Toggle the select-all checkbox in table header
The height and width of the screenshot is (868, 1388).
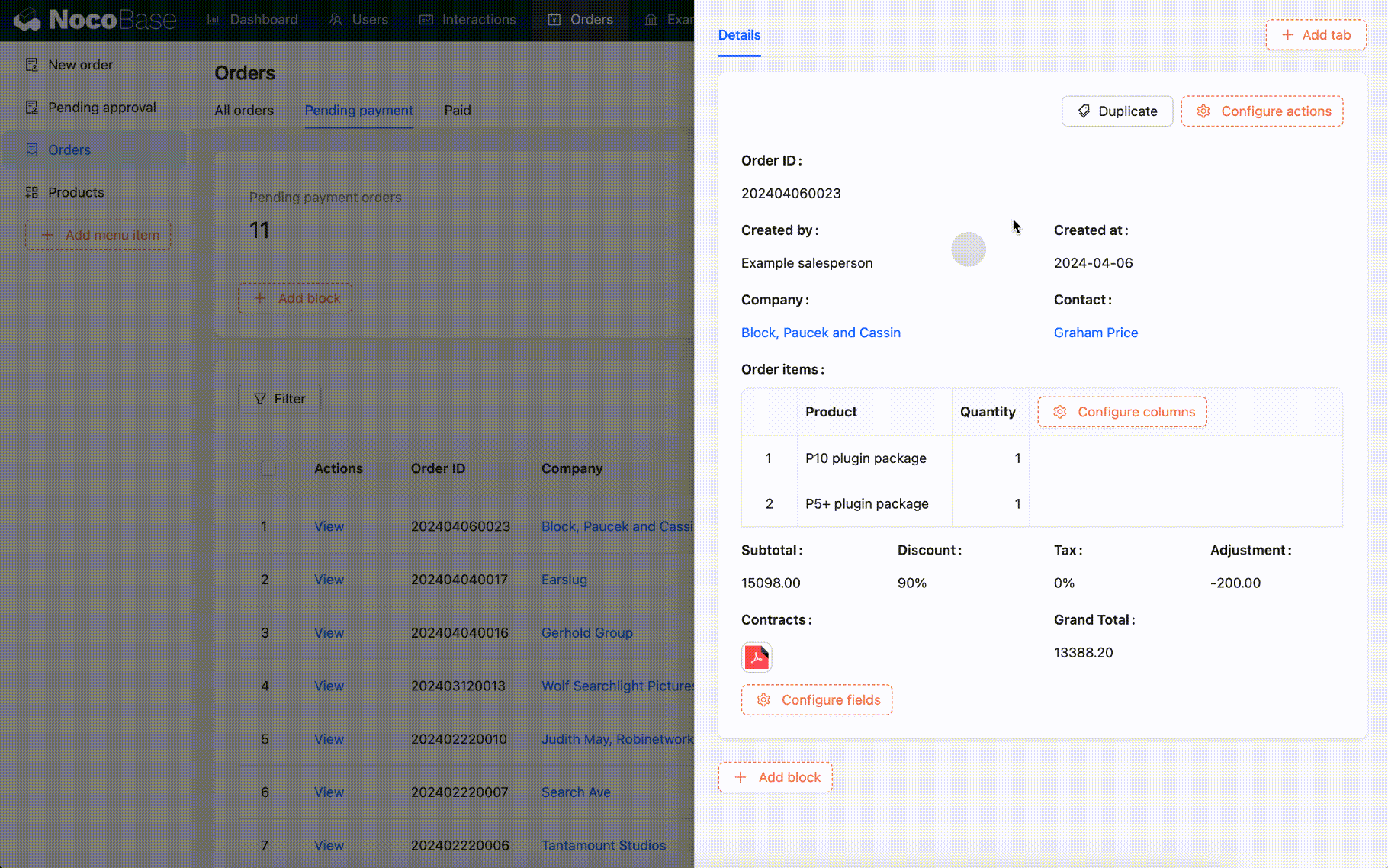(x=268, y=468)
